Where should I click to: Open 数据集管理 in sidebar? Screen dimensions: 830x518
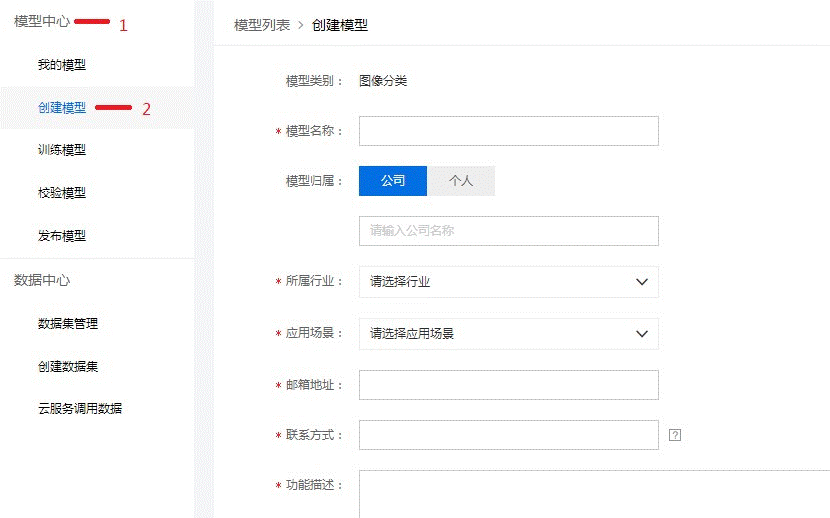click(68, 324)
